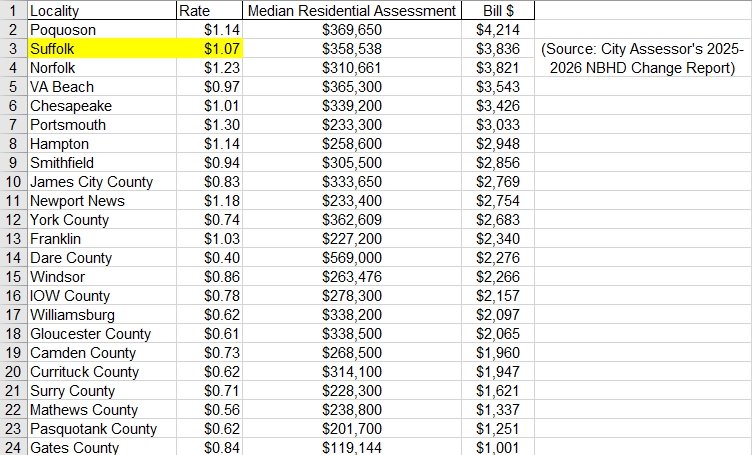Click Suffolk's highlighted $1.07 rate cell
752x455 pixels.
coord(209,49)
